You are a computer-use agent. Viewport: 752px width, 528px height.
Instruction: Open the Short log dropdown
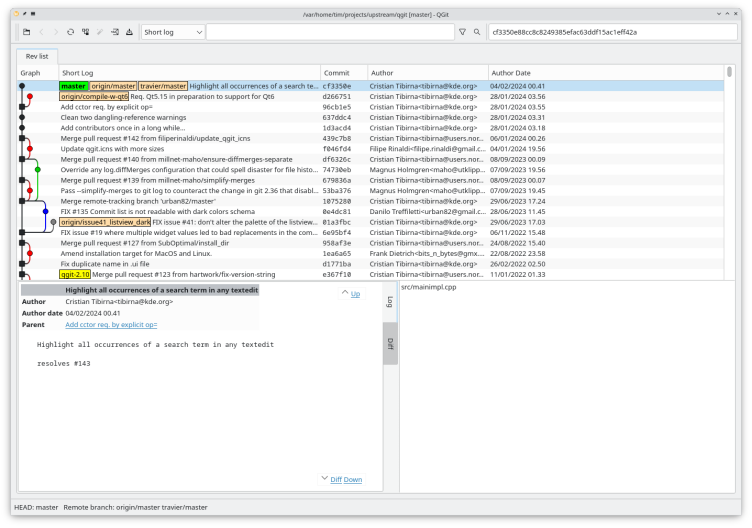coord(173,33)
